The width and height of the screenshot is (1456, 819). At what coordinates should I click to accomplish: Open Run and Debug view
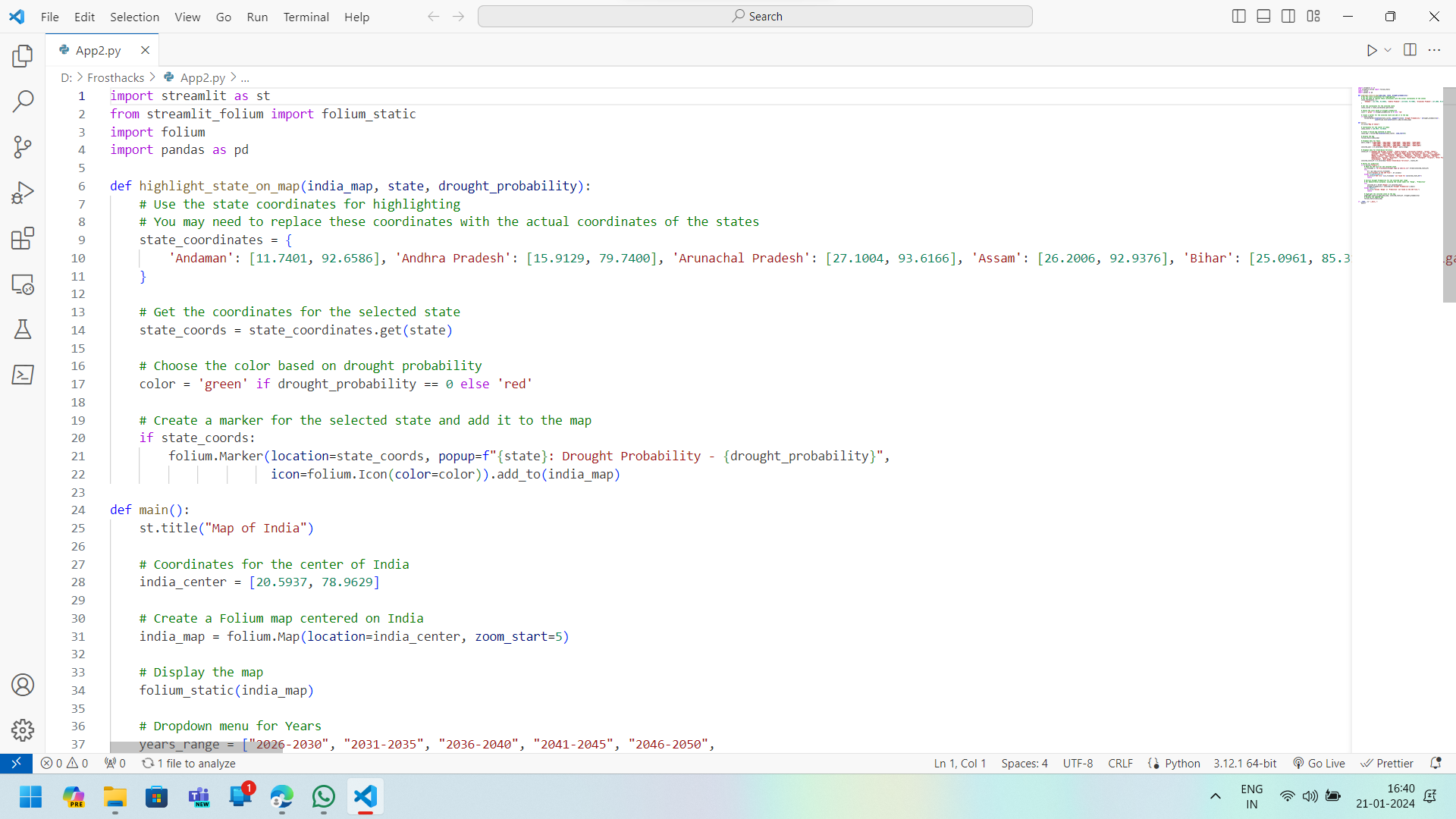coord(23,193)
